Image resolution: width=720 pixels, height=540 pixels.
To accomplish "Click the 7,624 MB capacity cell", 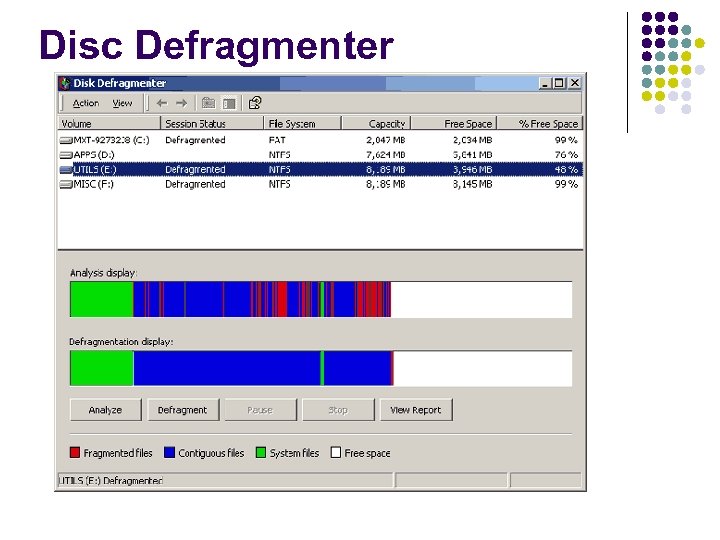I will point(386,155).
